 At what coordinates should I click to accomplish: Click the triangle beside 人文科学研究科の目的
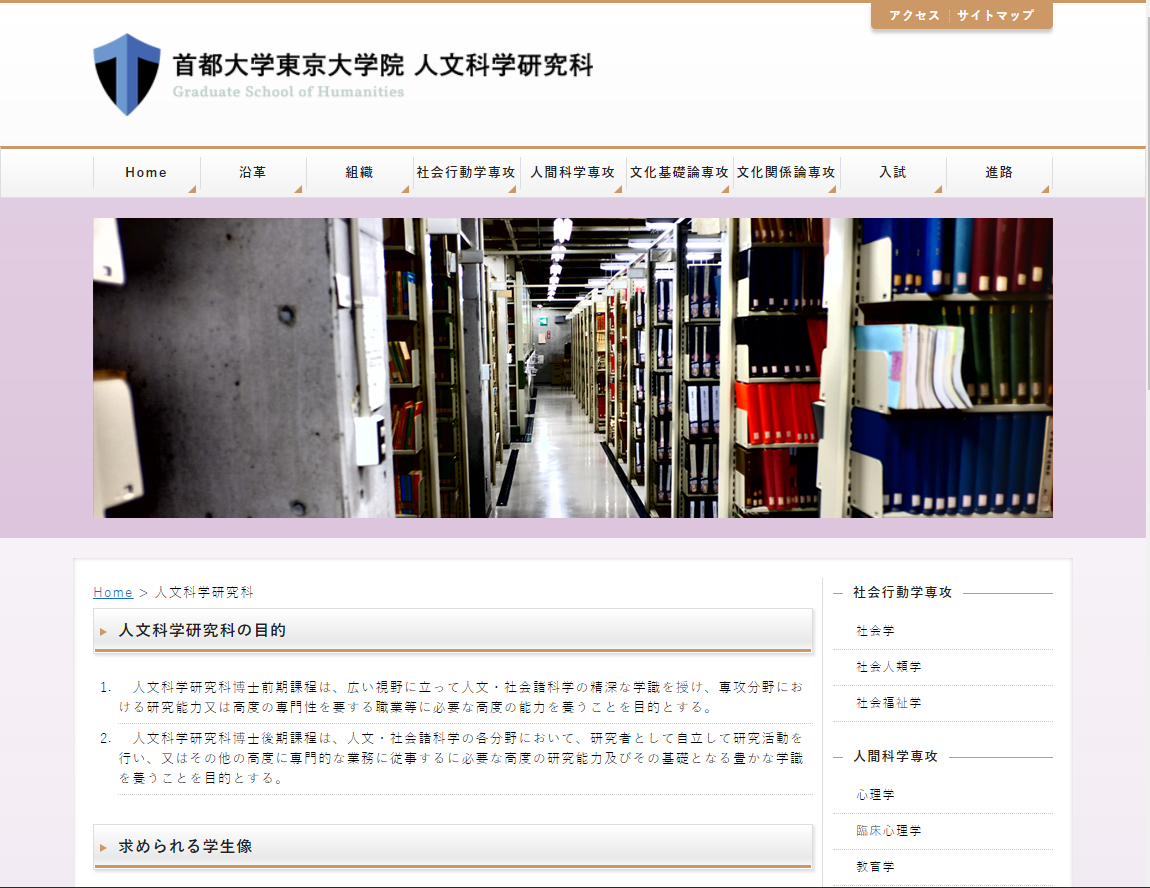point(103,631)
